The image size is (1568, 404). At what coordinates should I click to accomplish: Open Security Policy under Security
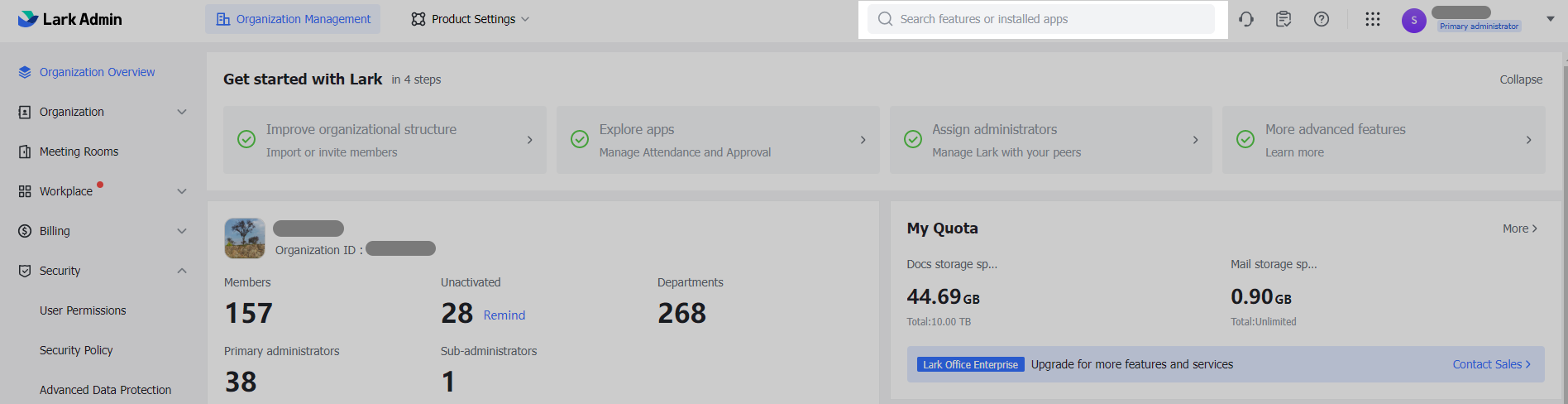click(x=76, y=350)
